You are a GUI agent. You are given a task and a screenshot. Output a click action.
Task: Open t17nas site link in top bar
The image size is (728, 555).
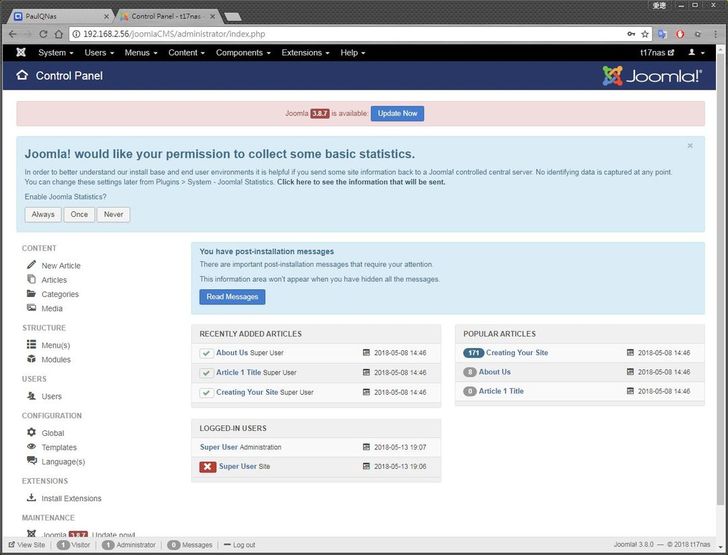pos(656,52)
